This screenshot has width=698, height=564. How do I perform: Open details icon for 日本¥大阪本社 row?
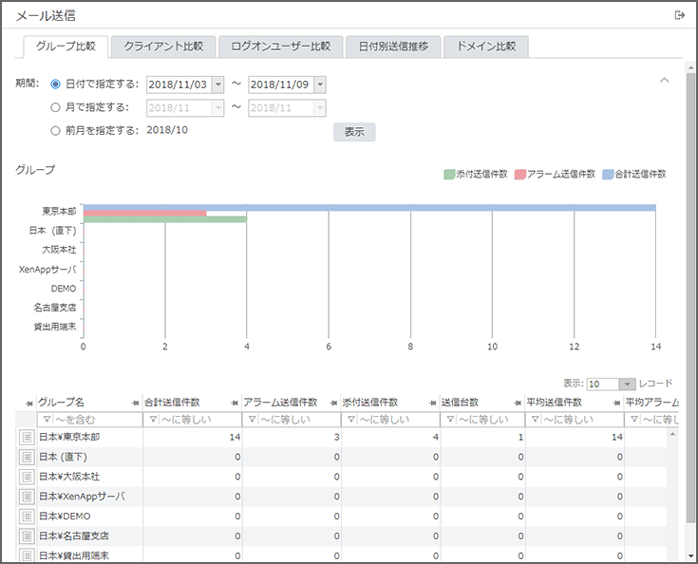pos(27,477)
